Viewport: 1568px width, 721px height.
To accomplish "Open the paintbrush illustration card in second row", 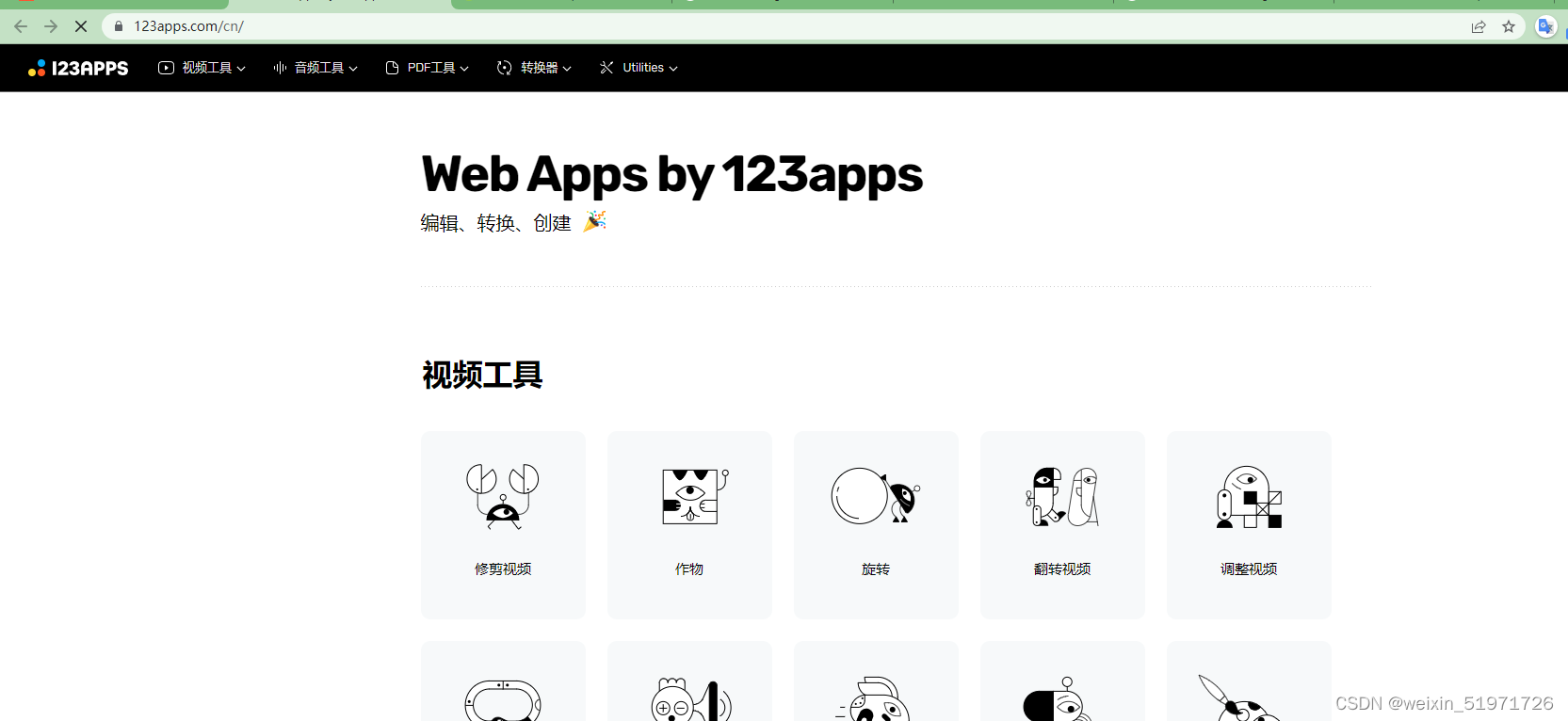I will [1249, 681].
